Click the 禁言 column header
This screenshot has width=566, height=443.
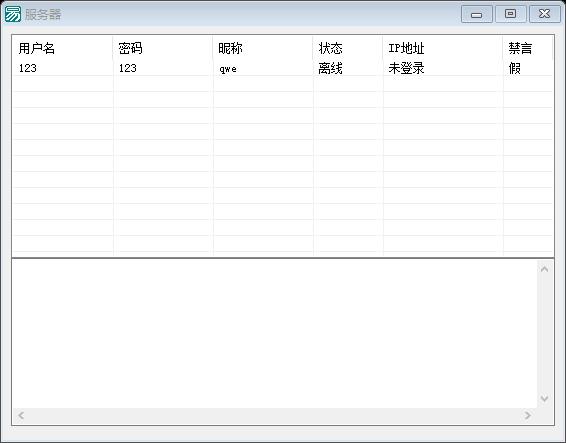pos(528,48)
